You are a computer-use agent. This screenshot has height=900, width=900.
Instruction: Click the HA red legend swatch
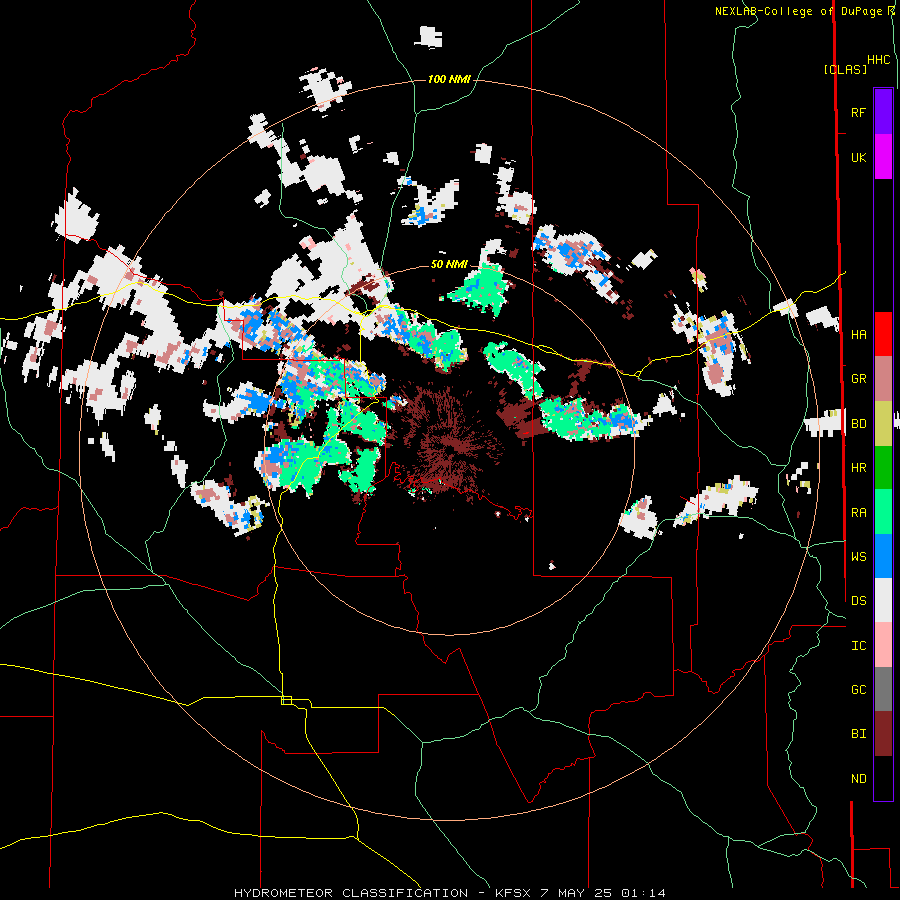point(883,334)
